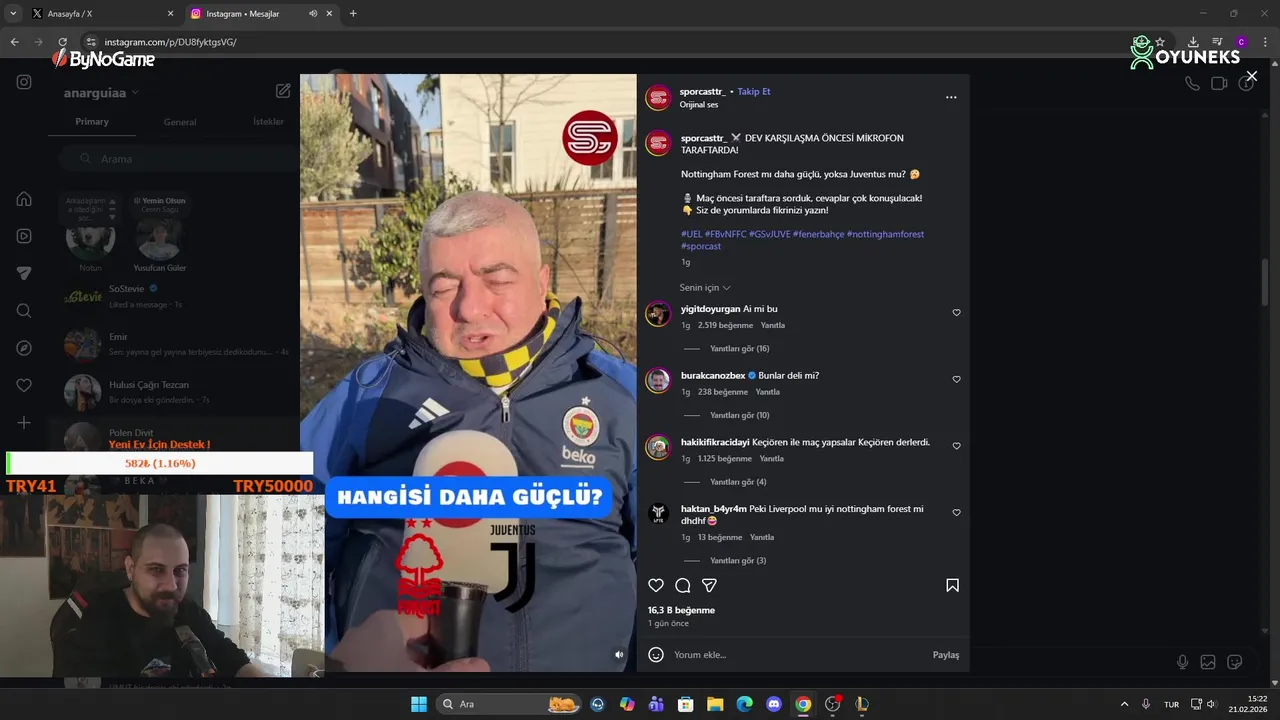
Task: Expand 4 replies under hakikifikracidayi comment
Action: coord(738,482)
